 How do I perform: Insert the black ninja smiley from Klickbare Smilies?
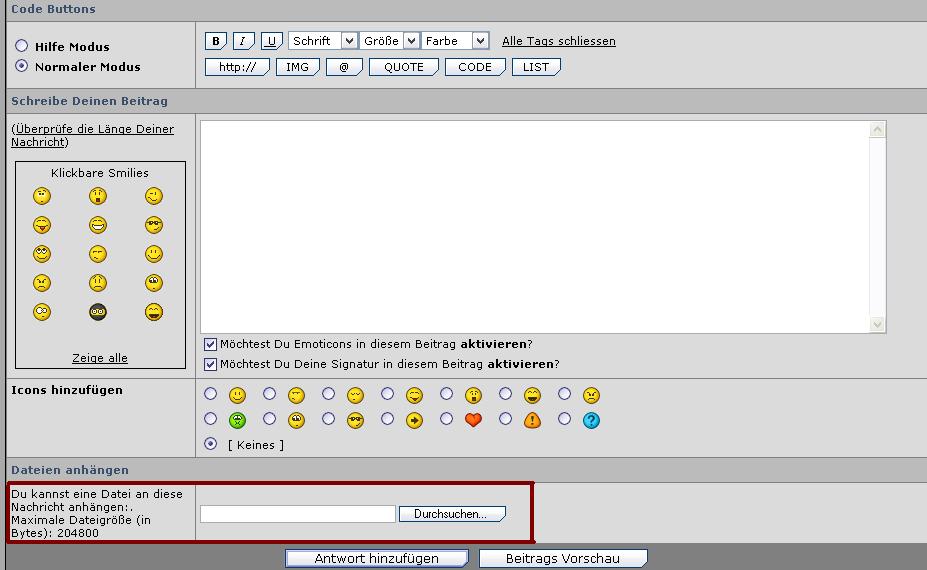pyautogui.click(x=98, y=312)
